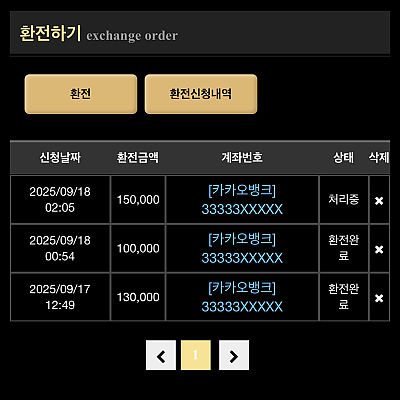Delete the 130,000 exchange record
This screenshot has height=400, width=400.
pos(379,298)
